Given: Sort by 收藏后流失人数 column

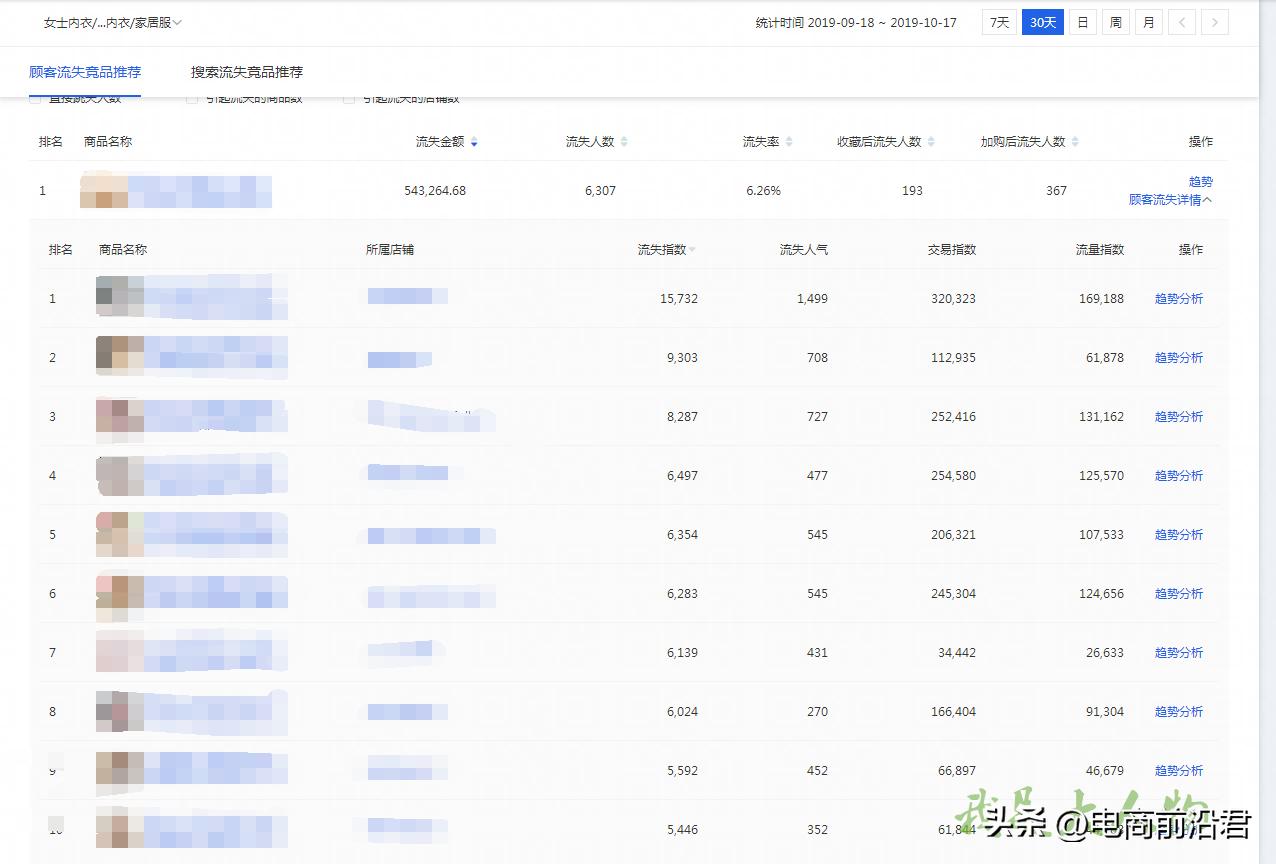Looking at the screenshot, I should (932, 141).
